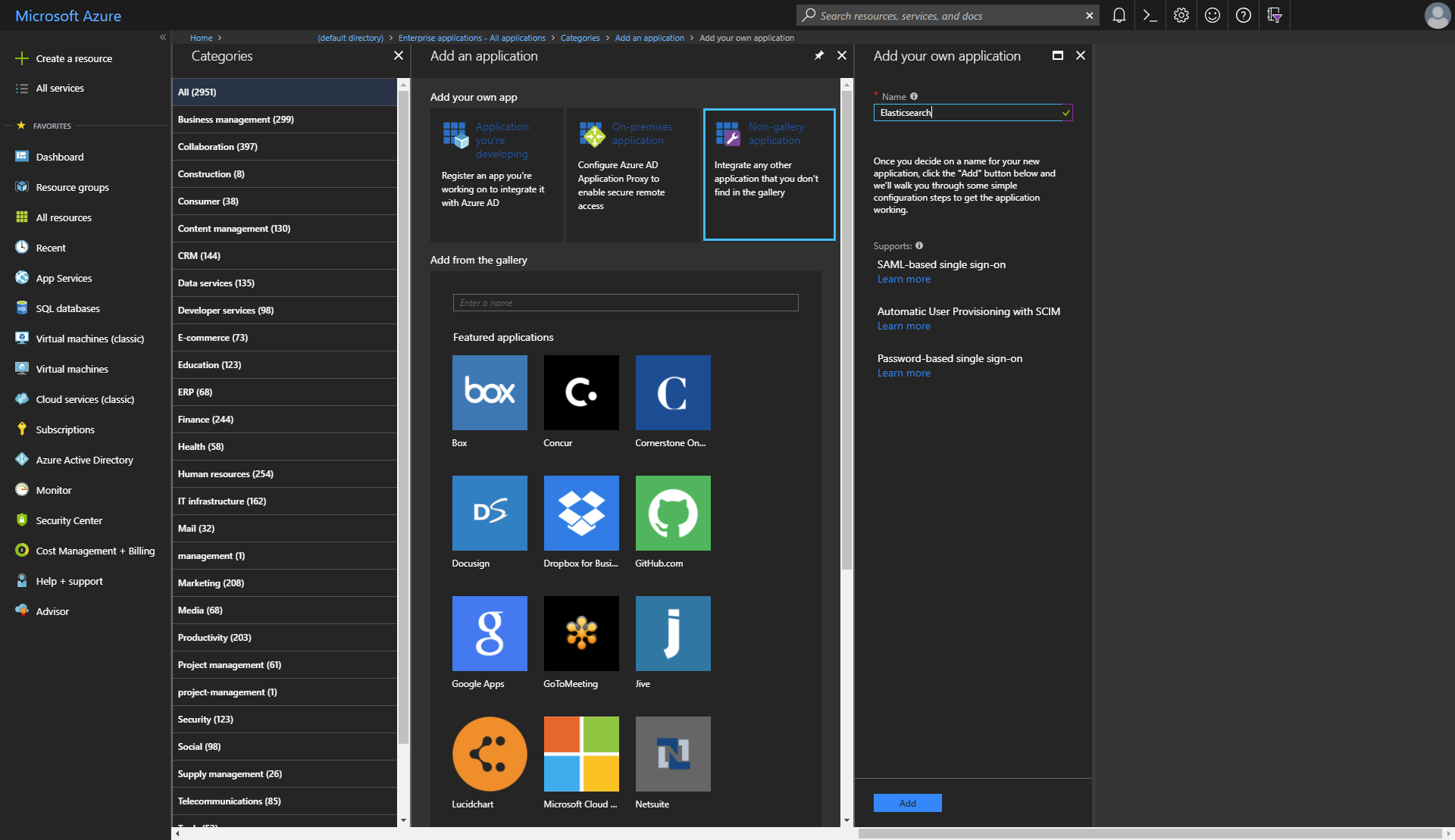Pin the Add an application blade
This screenshot has height=840, width=1455.
[x=819, y=55]
